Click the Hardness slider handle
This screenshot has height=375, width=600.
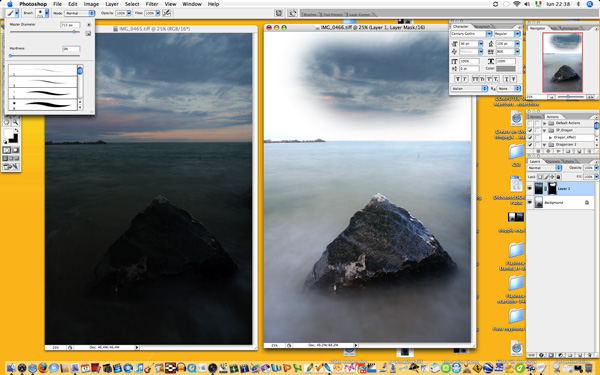click(10, 56)
